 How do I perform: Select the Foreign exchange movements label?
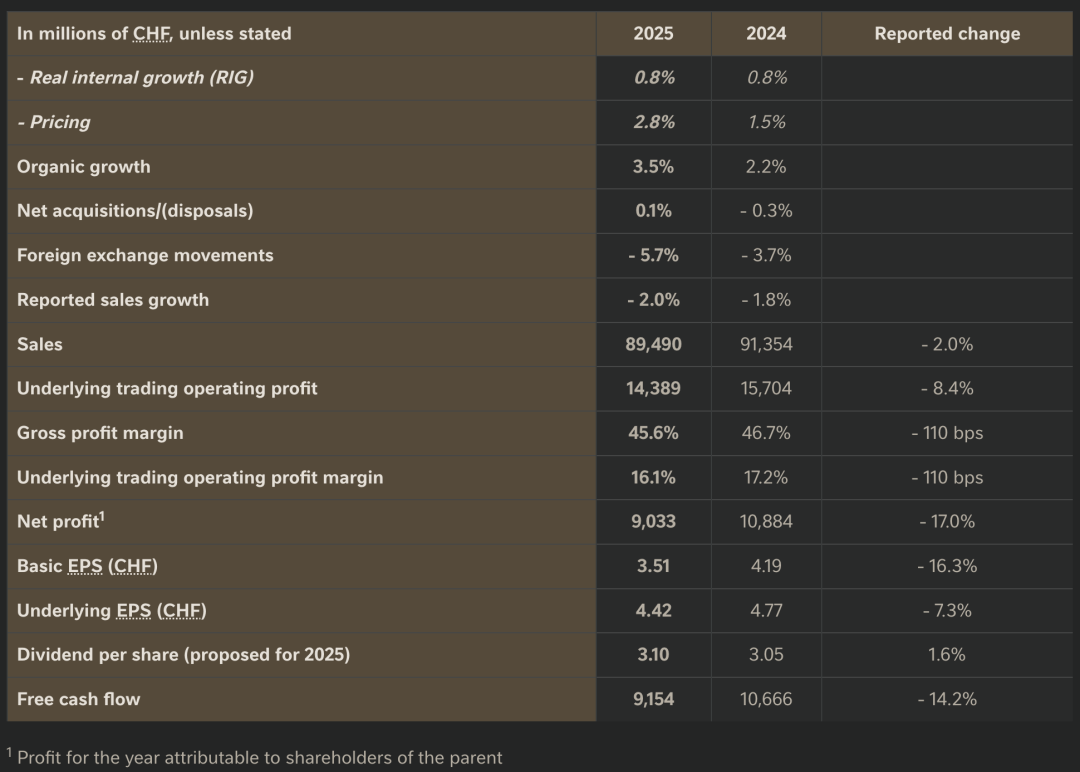pos(145,255)
